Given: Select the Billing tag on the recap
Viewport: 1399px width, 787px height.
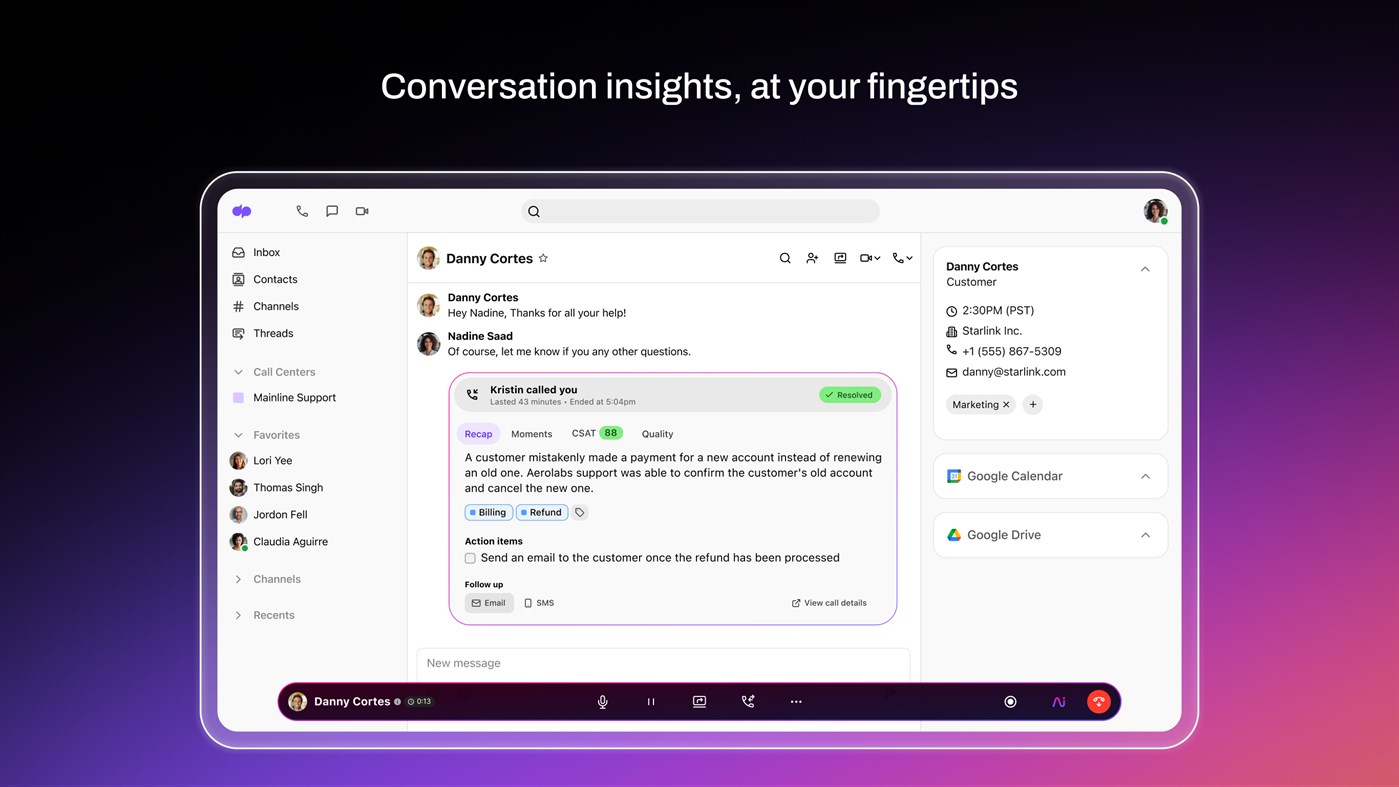Looking at the screenshot, I should coord(488,512).
